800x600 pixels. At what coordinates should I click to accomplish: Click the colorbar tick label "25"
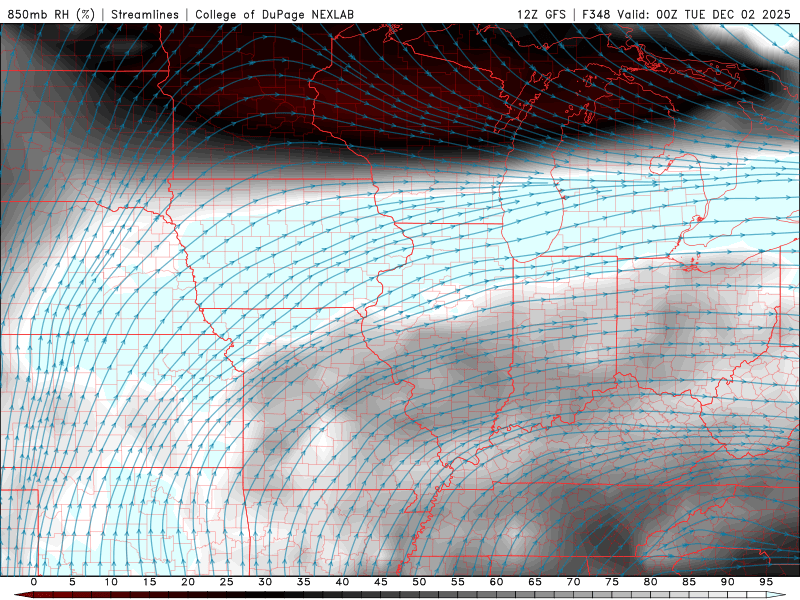pos(227,582)
